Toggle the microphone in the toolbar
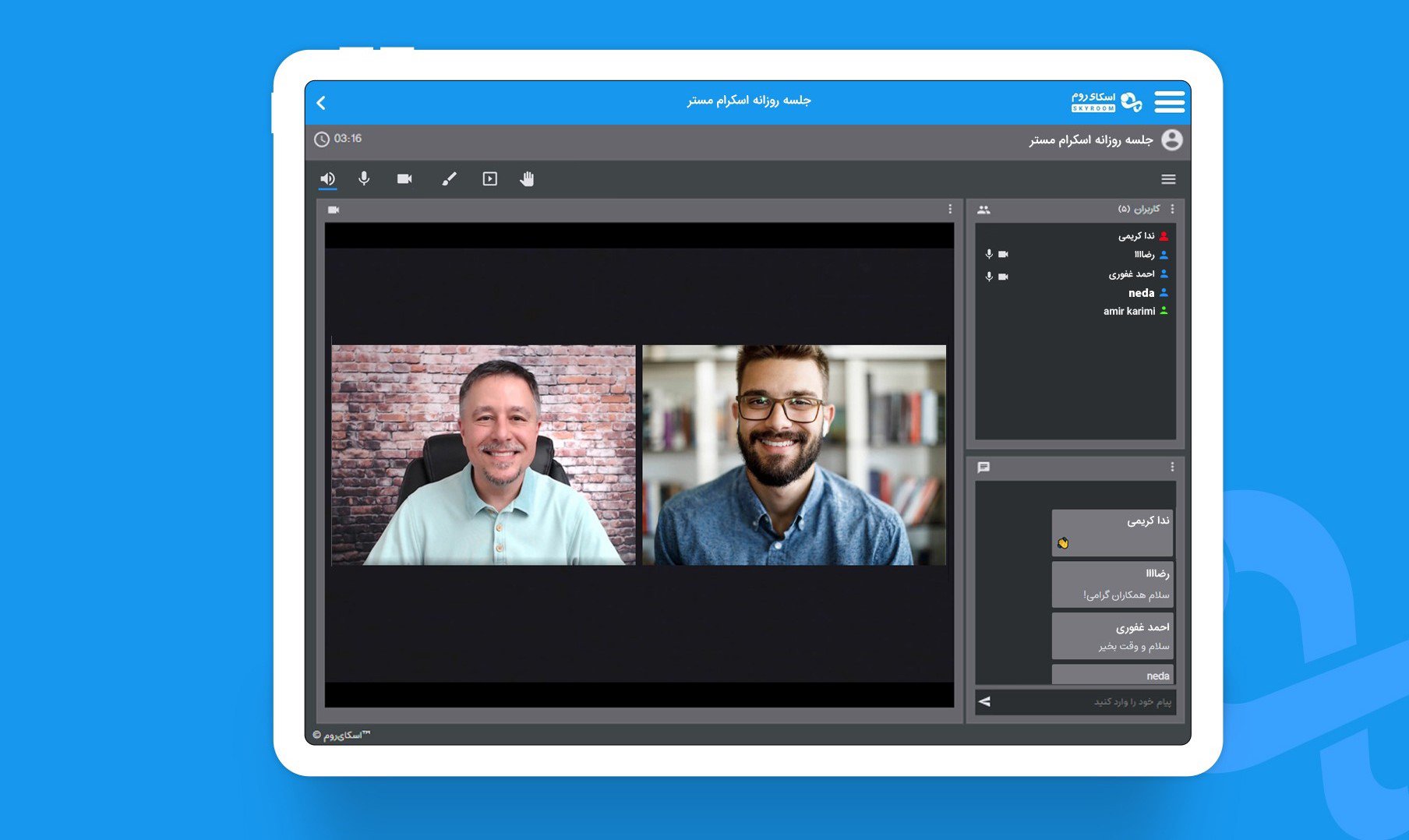The width and height of the screenshot is (1409, 840). click(364, 179)
